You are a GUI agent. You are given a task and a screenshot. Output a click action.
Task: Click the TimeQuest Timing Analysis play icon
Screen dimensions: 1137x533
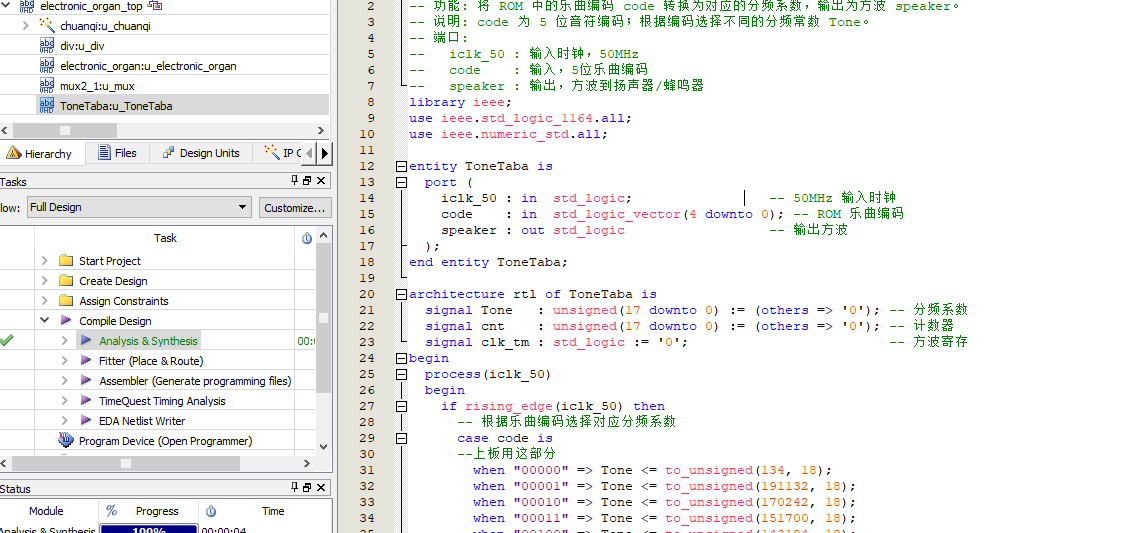pos(86,400)
